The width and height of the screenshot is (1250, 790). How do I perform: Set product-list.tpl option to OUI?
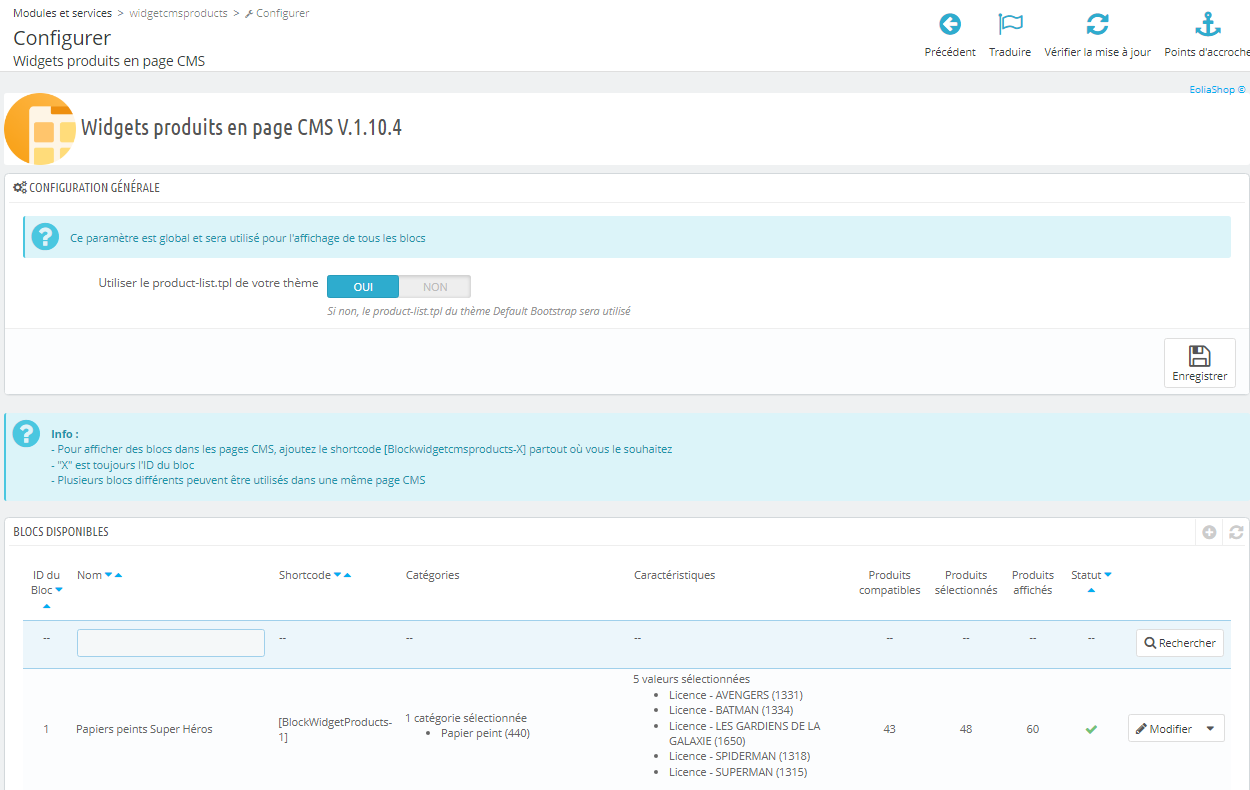[363, 287]
